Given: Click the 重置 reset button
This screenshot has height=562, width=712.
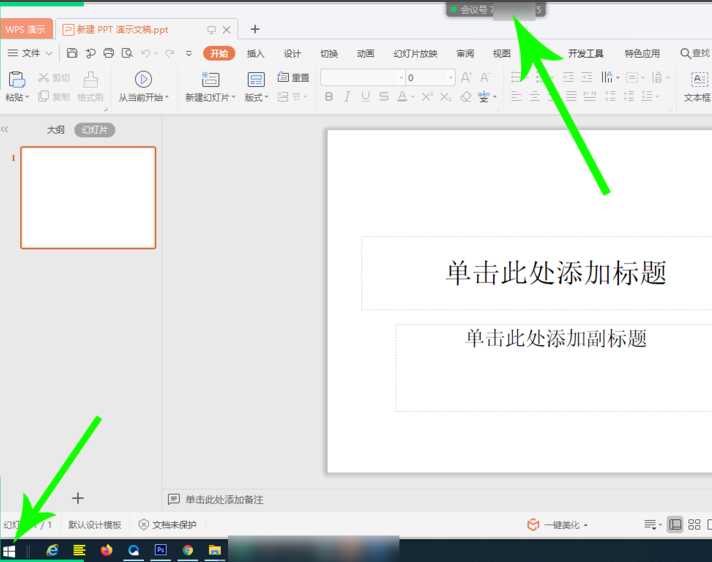Looking at the screenshot, I should click(293, 77).
